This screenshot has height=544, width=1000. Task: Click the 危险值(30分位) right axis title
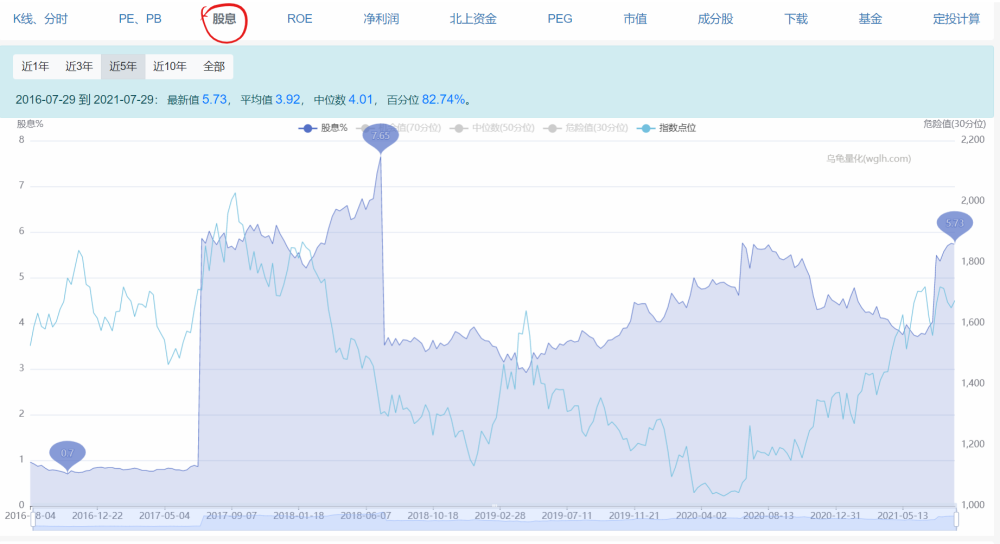tap(953, 124)
